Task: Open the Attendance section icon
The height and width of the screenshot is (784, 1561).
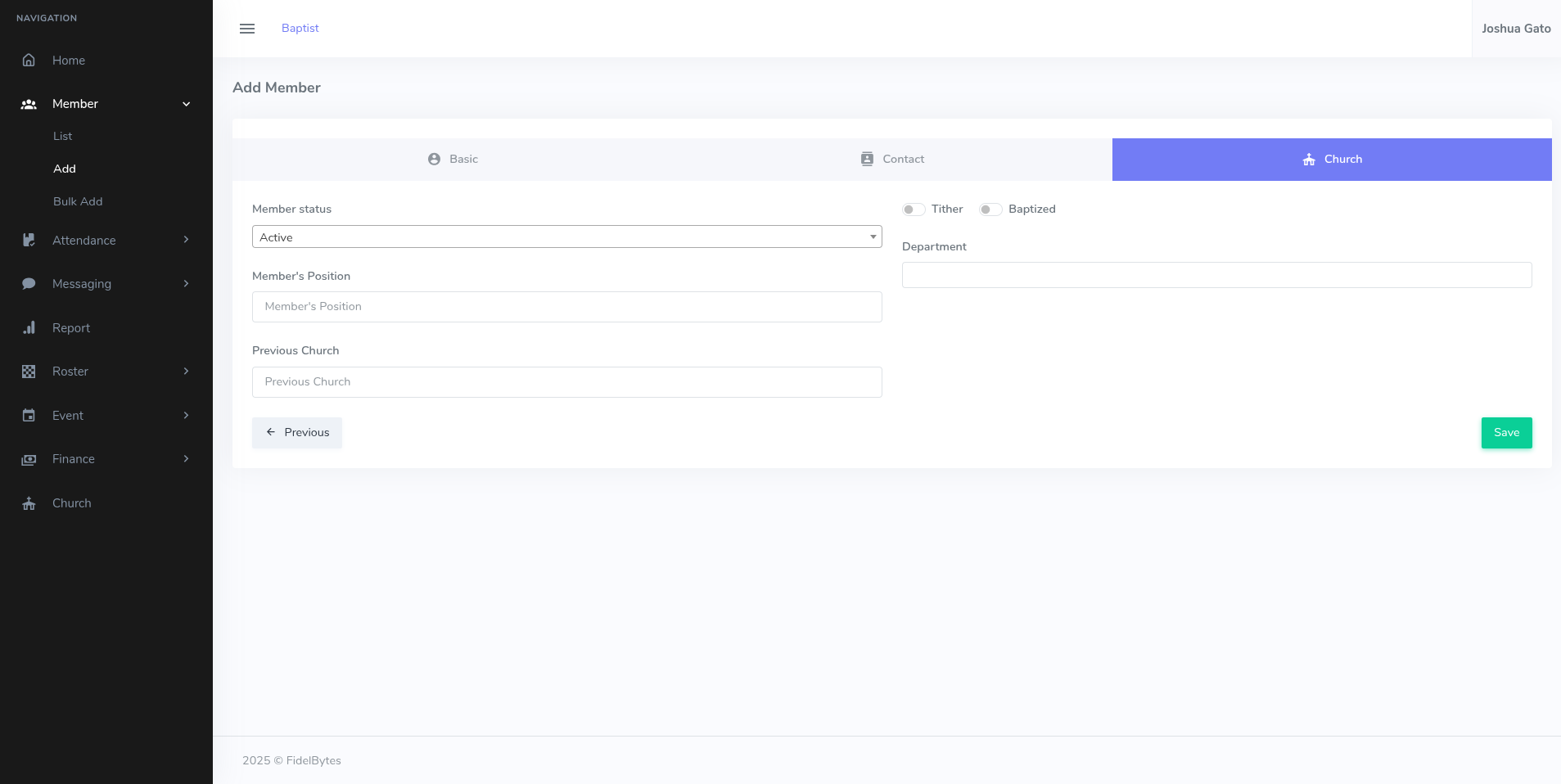Action: coord(28,240)
